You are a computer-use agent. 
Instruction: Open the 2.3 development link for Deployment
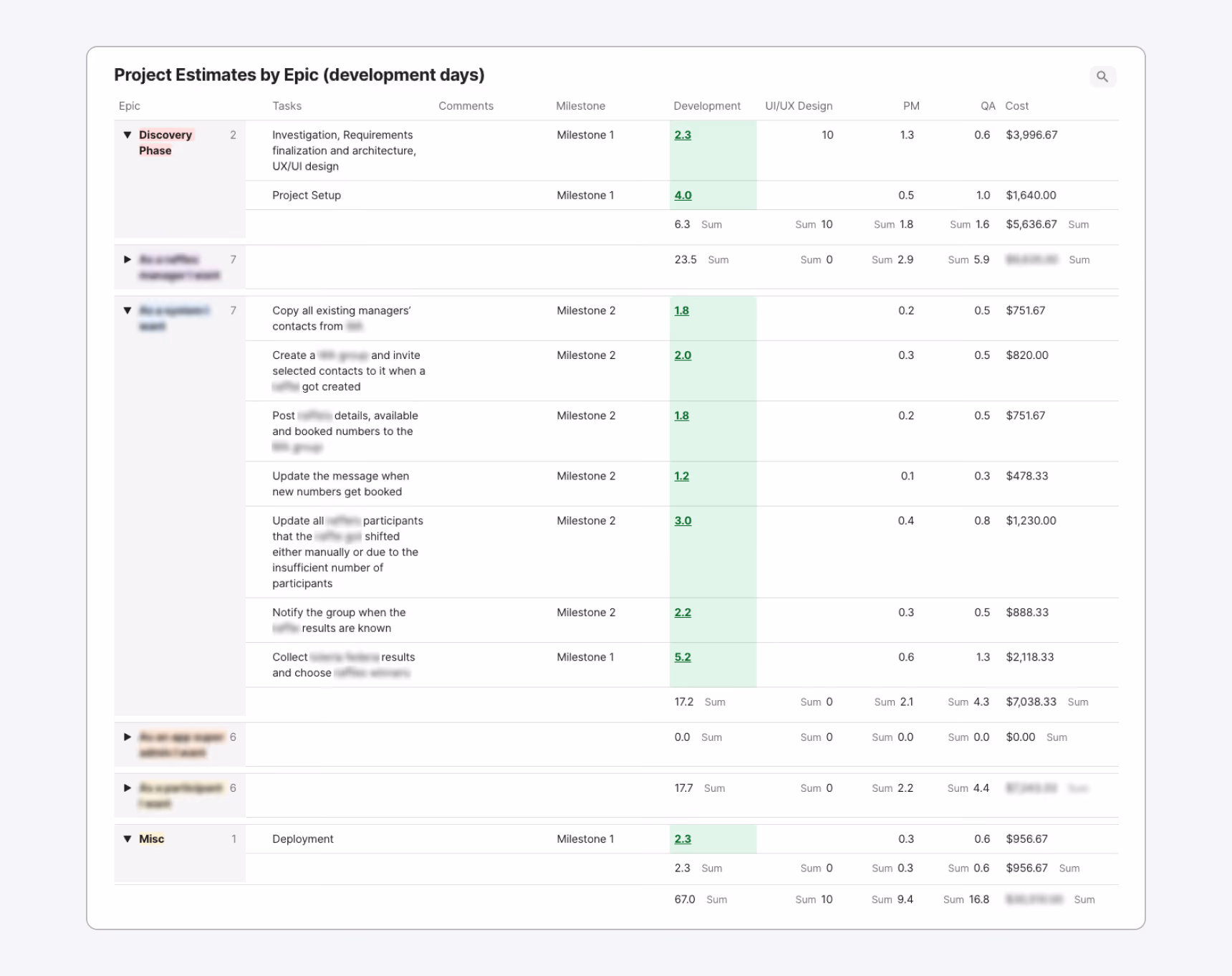(x=683, y=838)
